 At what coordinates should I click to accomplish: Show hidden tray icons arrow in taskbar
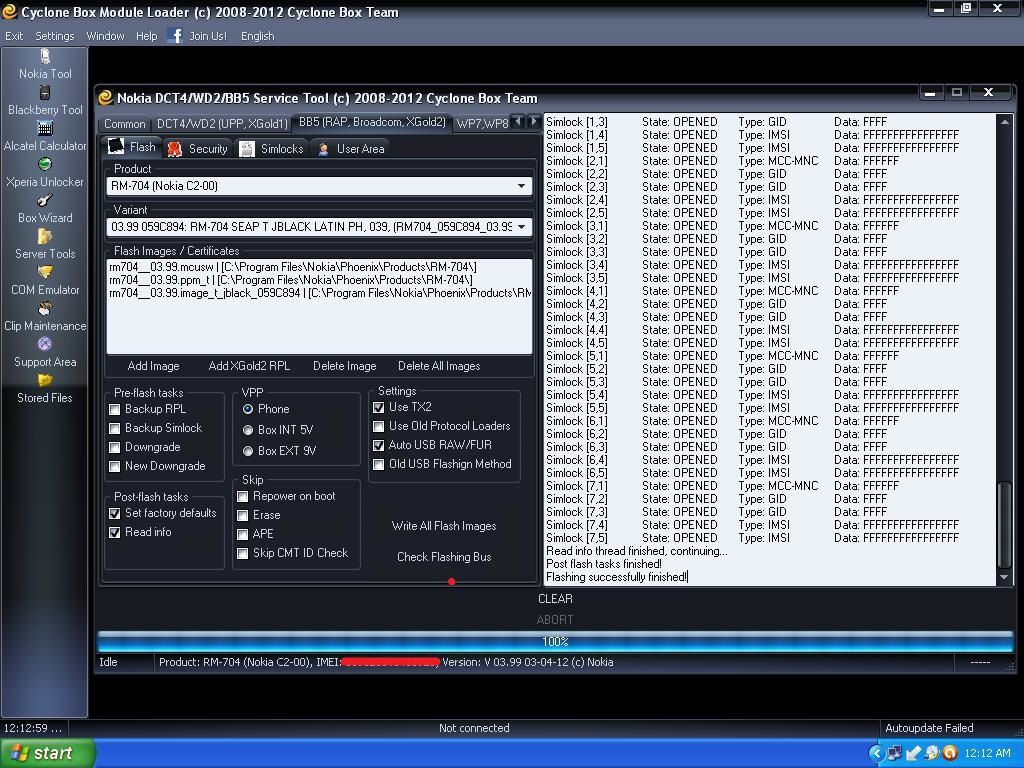876,754
